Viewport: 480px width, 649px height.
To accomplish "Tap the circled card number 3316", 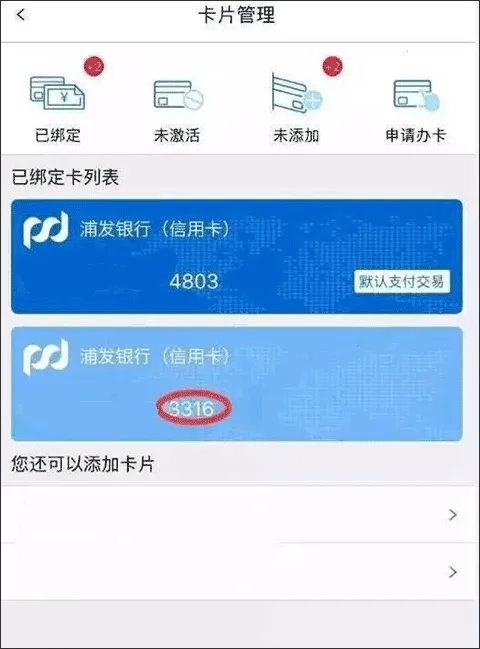I will (193, 409).
